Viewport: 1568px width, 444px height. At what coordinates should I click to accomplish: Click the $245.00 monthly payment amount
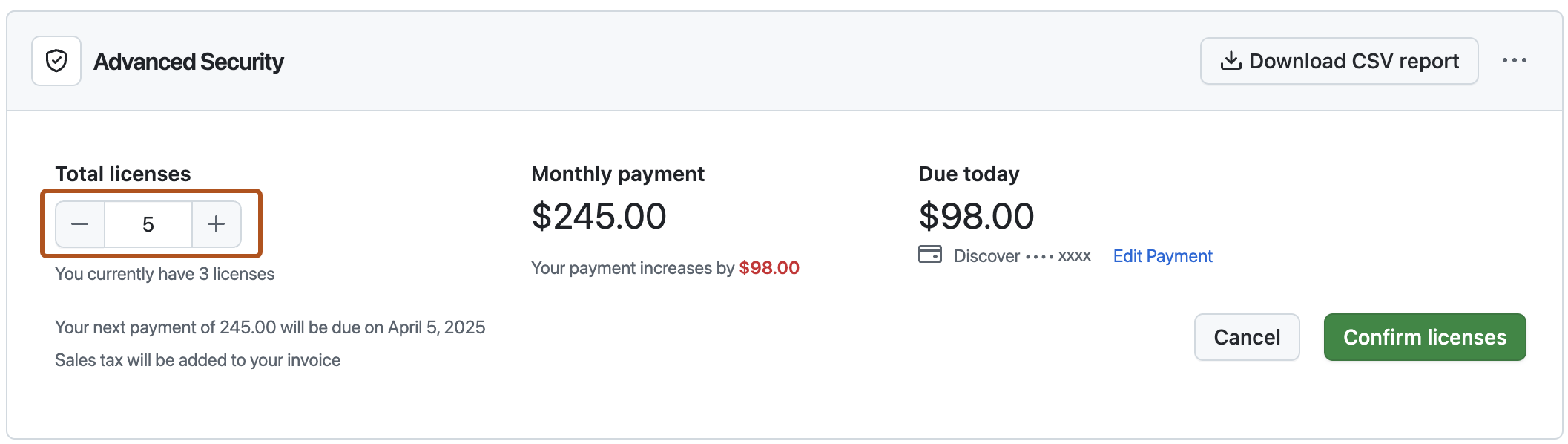[599, 217]
